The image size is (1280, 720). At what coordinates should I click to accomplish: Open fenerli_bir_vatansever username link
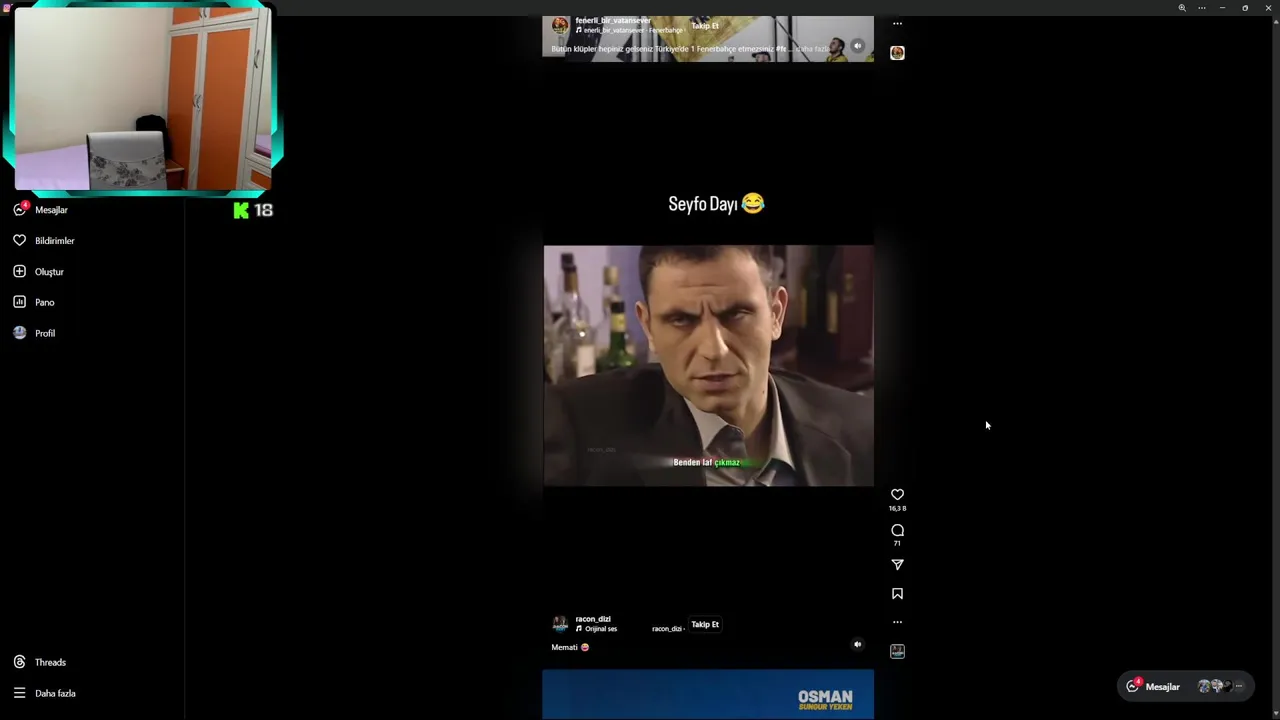click(613, 20)
